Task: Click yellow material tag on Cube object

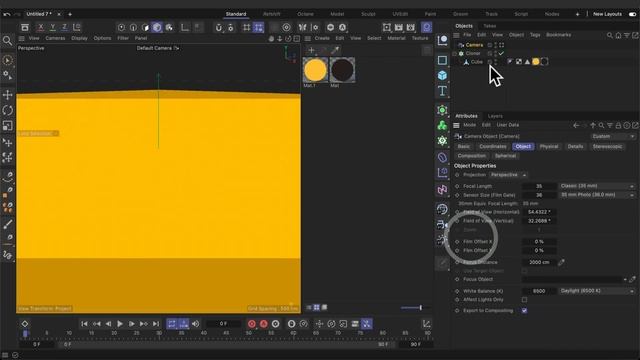Action: [536, 62]
